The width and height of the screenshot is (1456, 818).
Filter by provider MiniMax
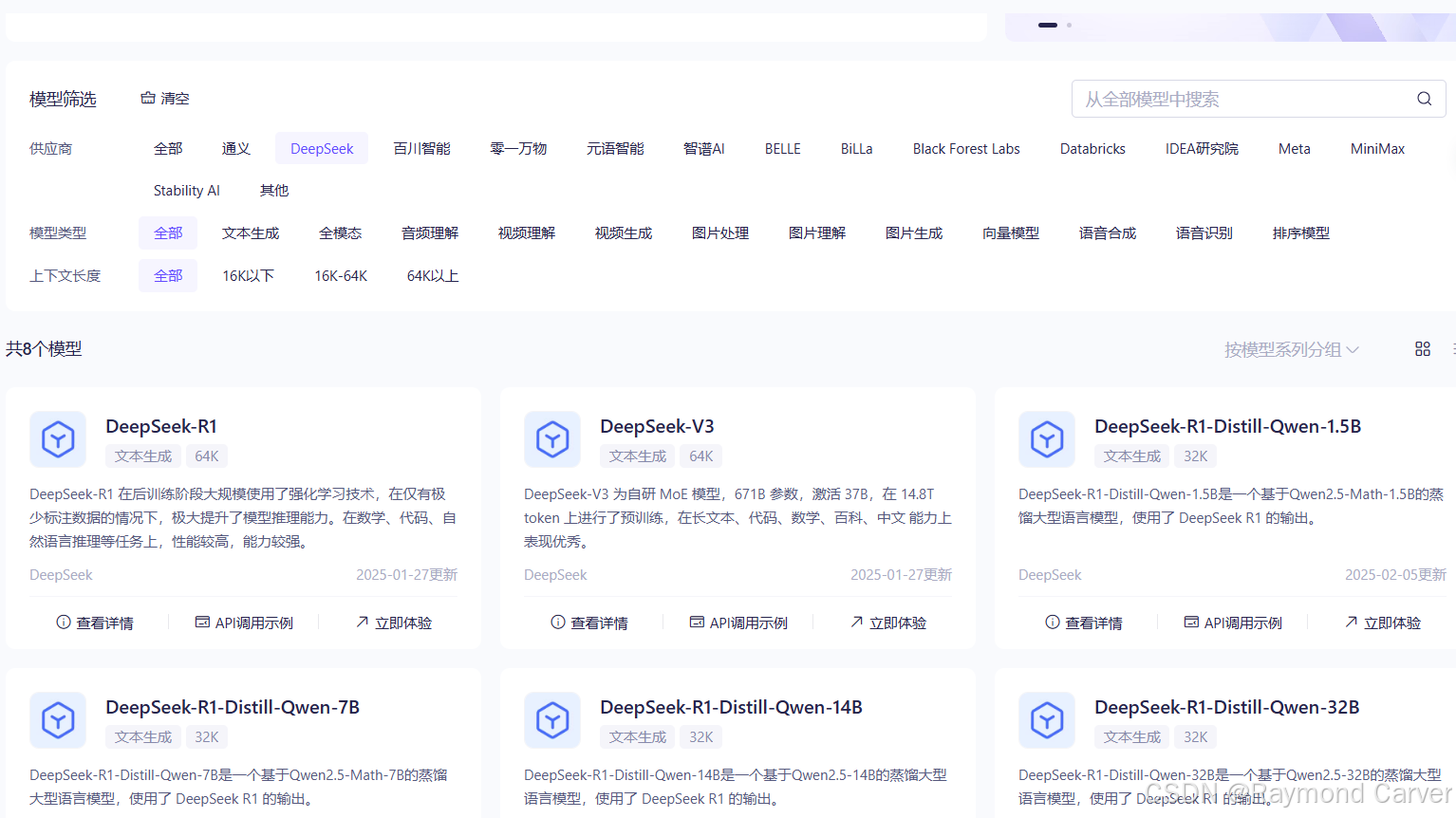tap(1377, 148)
